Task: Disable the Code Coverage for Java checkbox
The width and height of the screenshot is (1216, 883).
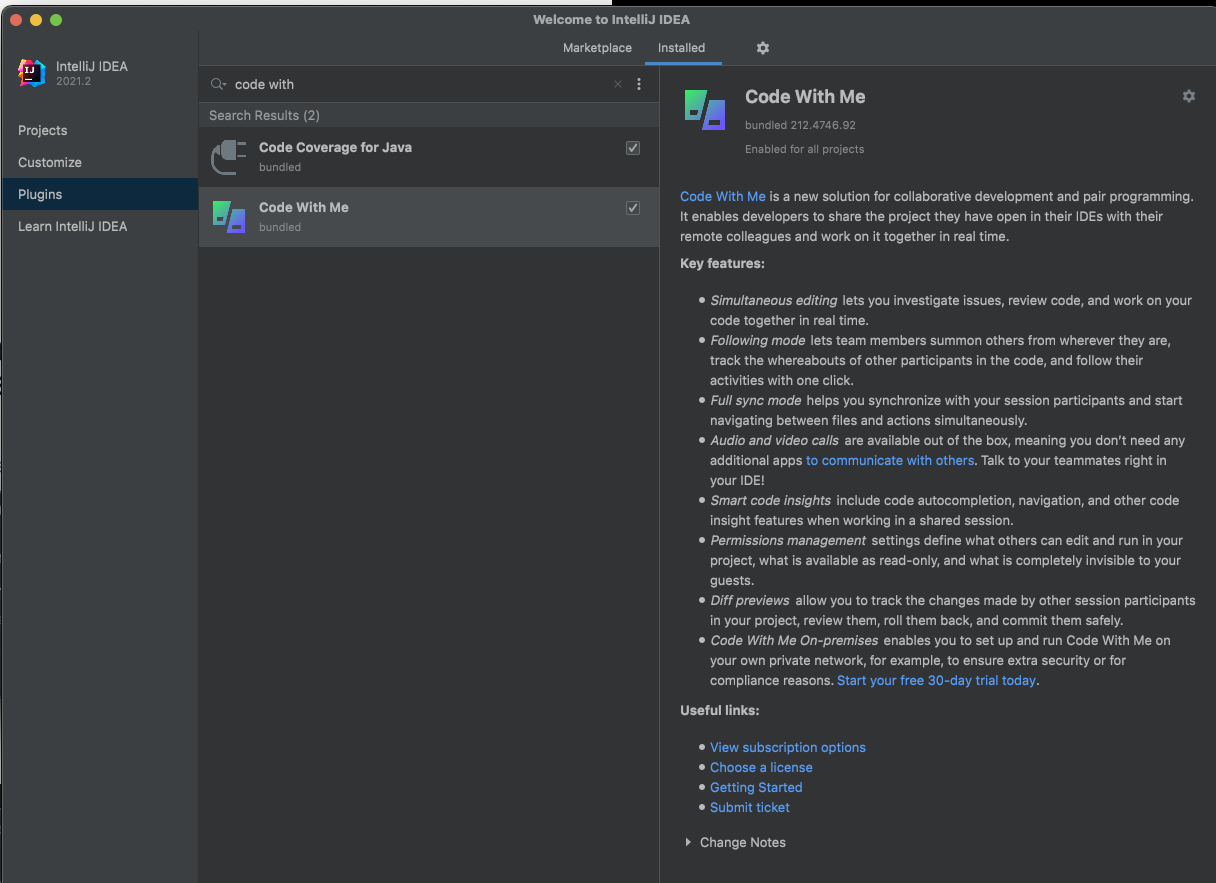Action: [x=633, y=148]
